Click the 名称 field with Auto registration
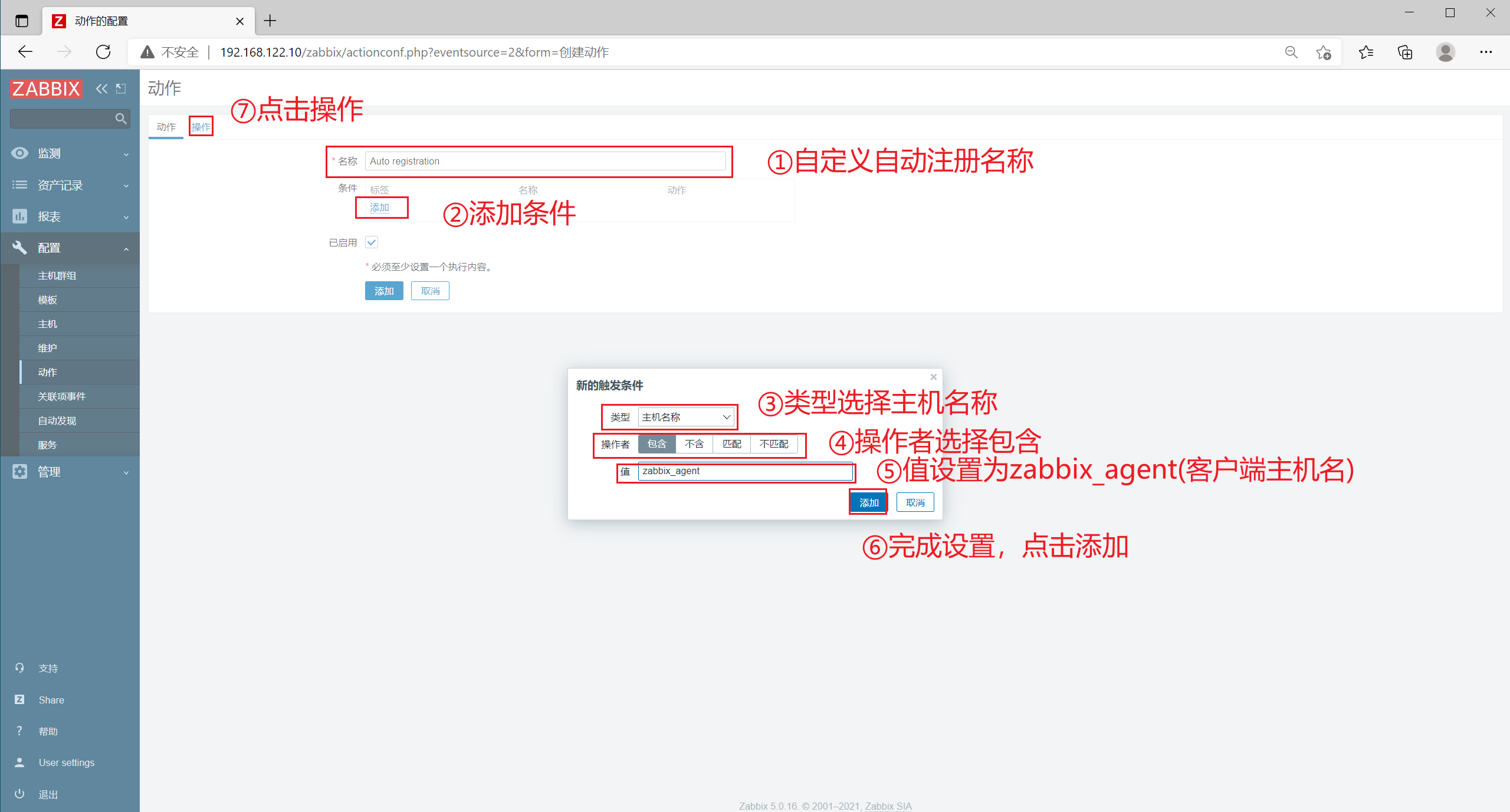 point(546,161)
